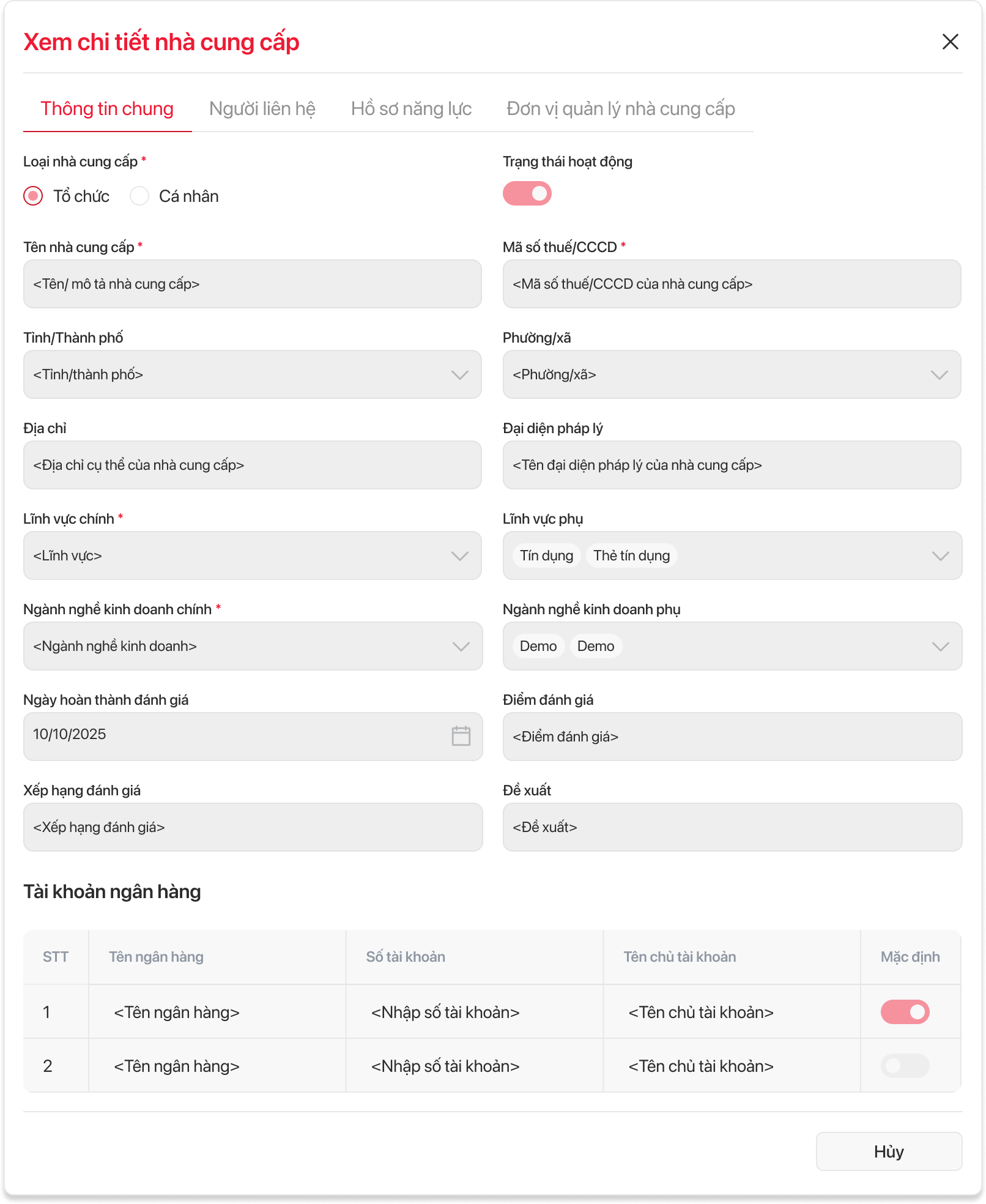Image resolution: width=986 pixels, height=1204 pixels.
Task: Open Ngành nghề kinh doanh chính dropdown
Action: [461, 646]
